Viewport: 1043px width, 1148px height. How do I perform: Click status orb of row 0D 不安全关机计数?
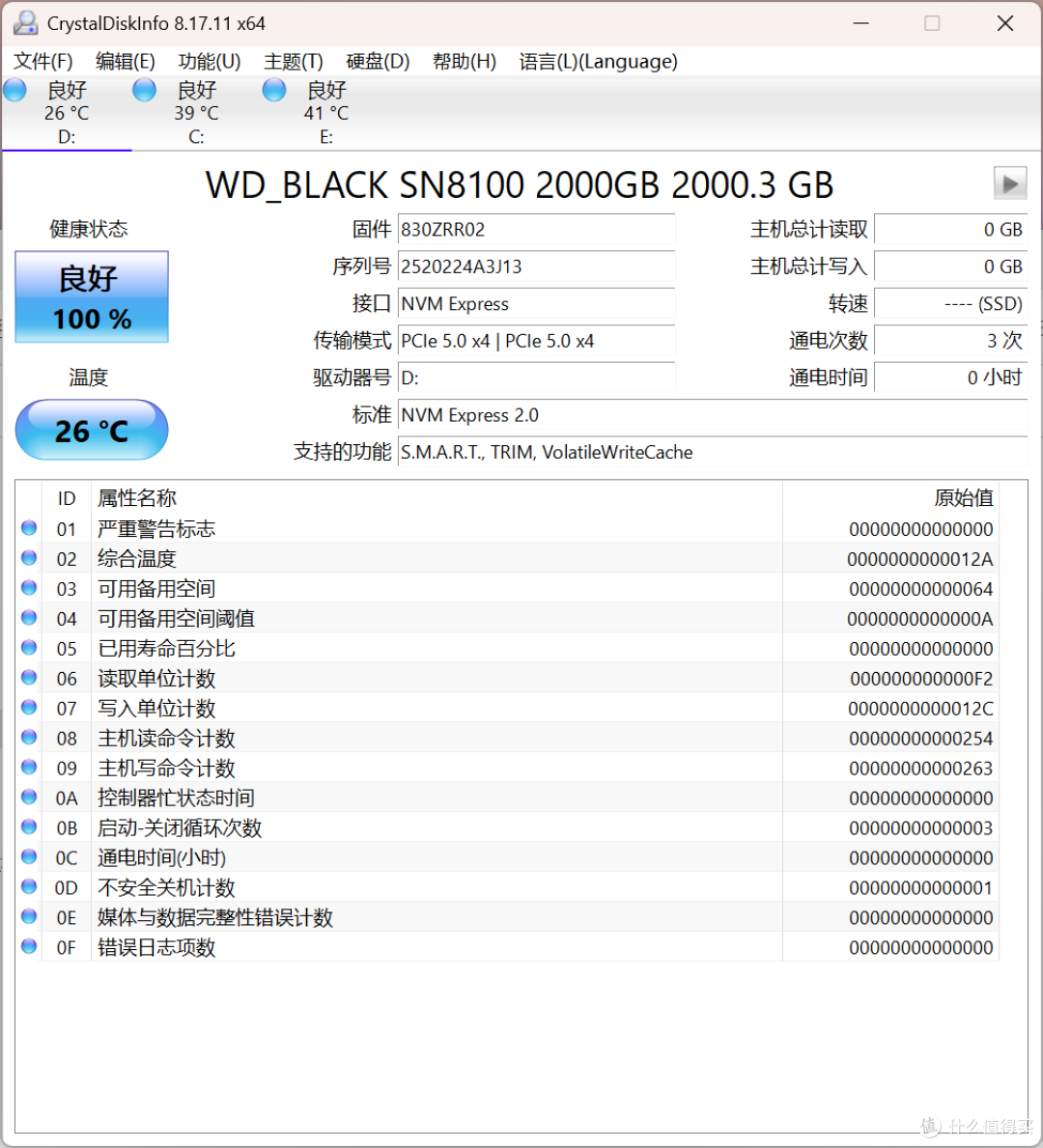tap(29, 886)
